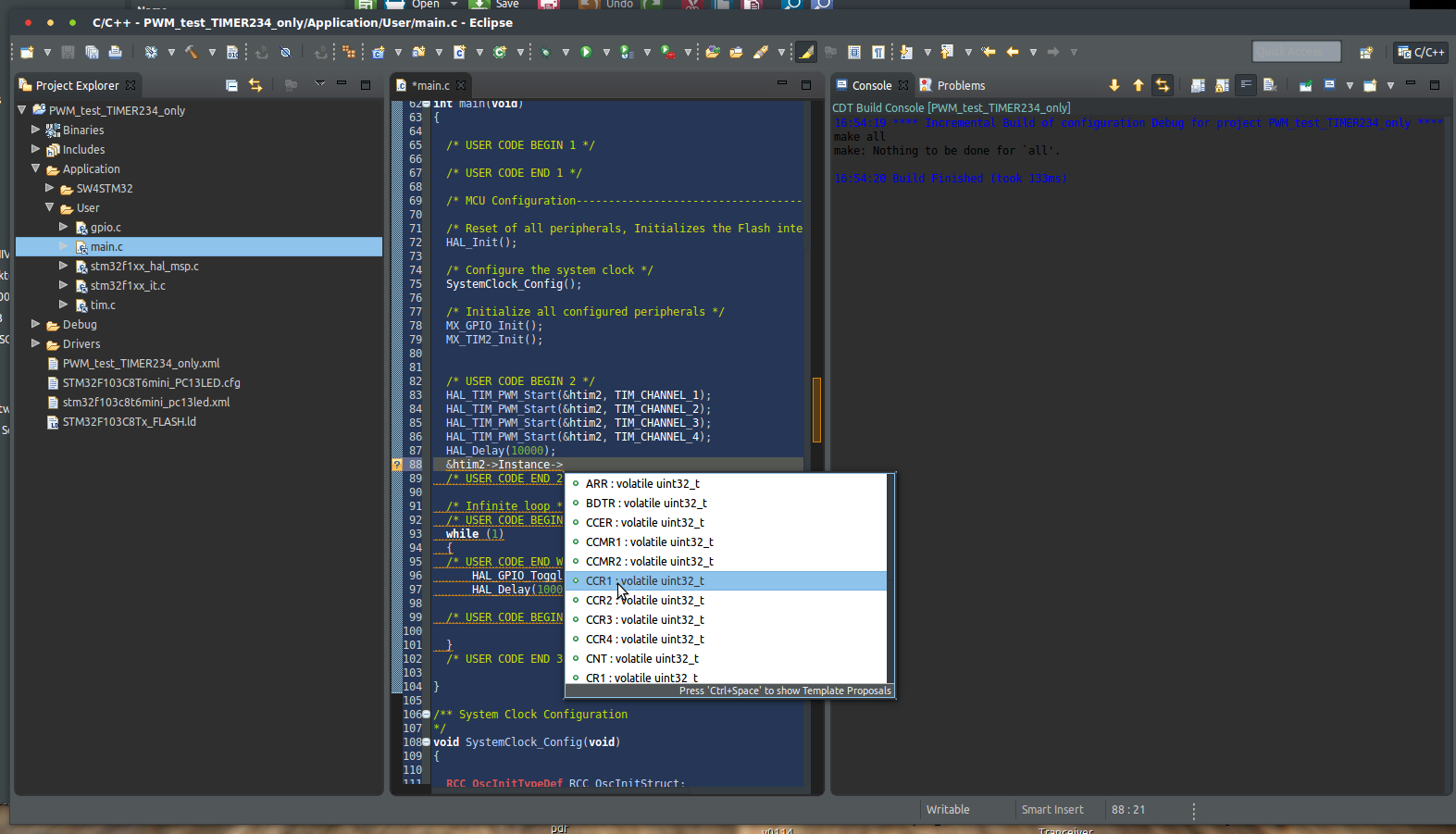Select the Console tab

pyautogui.click(x=871, y=85)
